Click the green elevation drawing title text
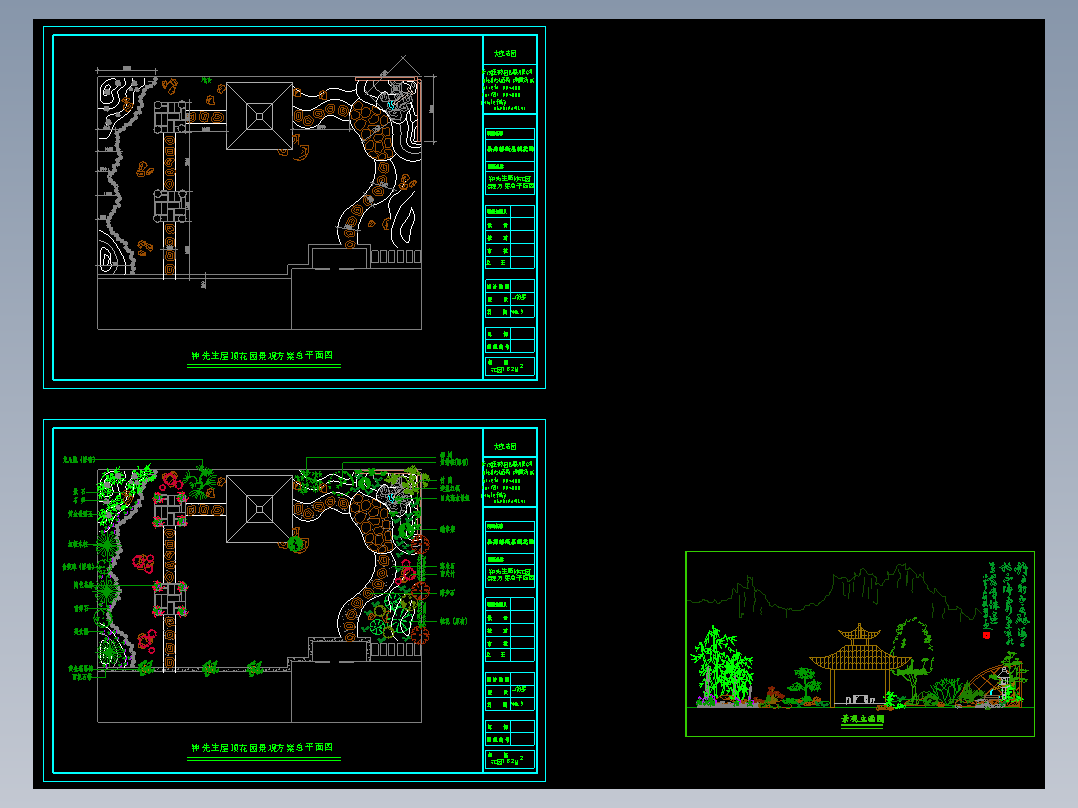This screenshot has height=808, width=1078. (862, 719)
